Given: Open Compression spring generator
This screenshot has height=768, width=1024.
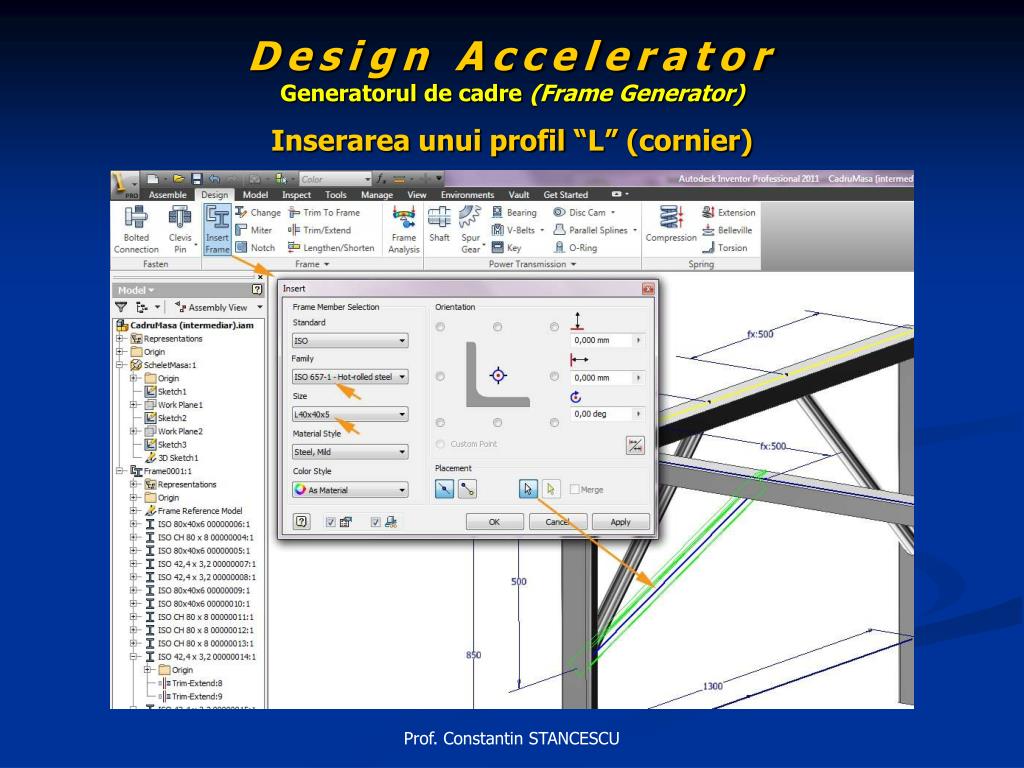Looking at the screenshot, I should point(671,225).
